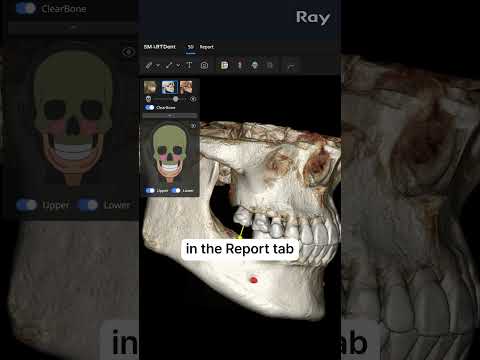
Task: Click the icon at skull diagram corner
Action: (x=193, y=125)
